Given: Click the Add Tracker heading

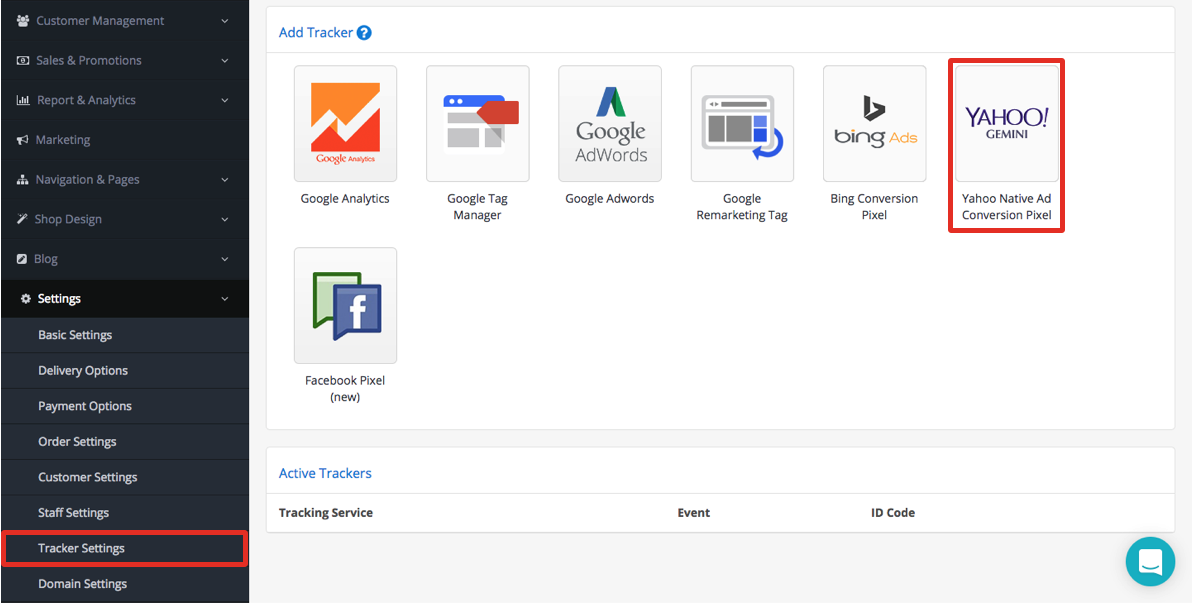Looking at the screenshot, I should tap(316, 33).
